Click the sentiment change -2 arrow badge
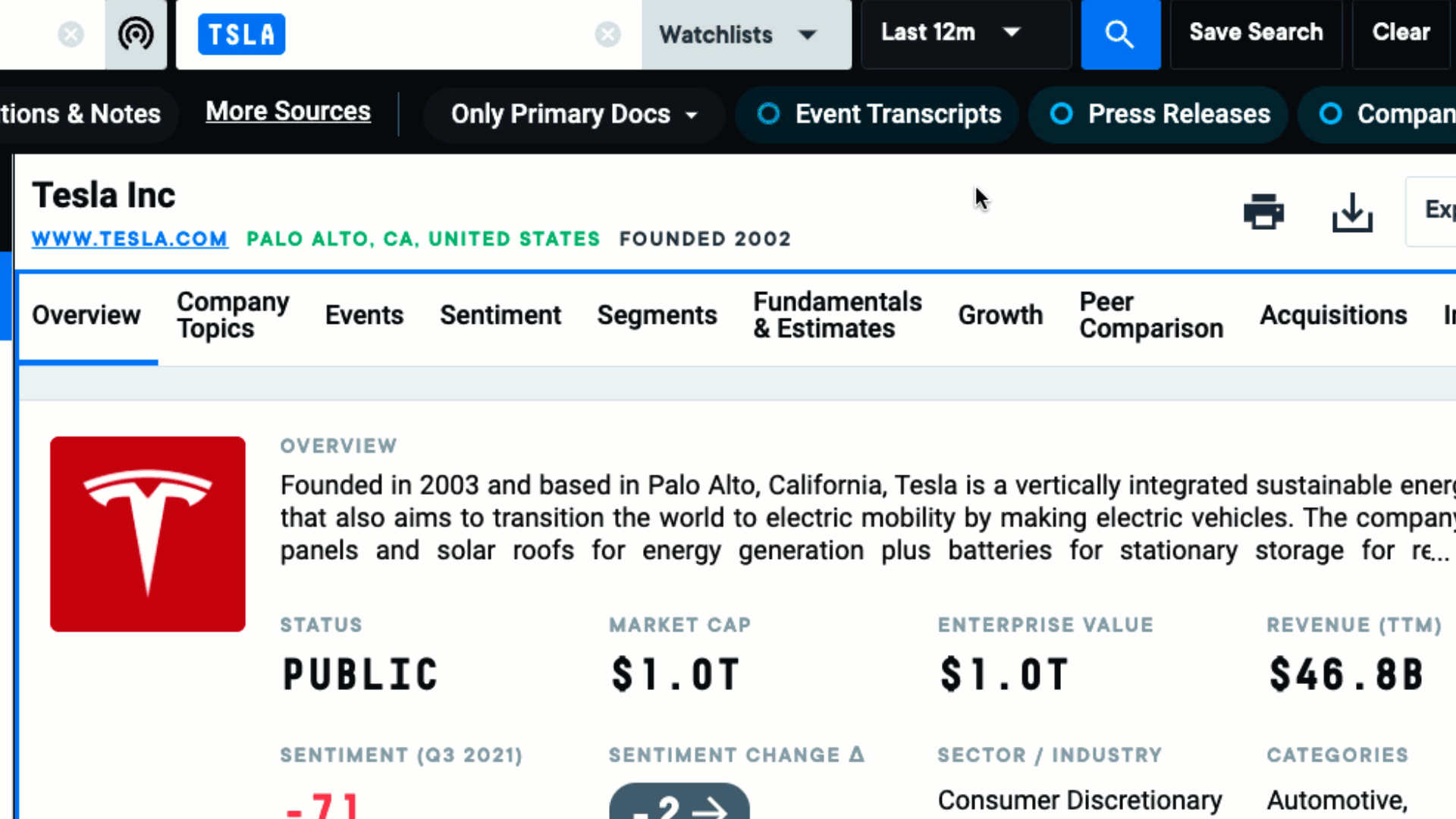 (x=679, y=802)
